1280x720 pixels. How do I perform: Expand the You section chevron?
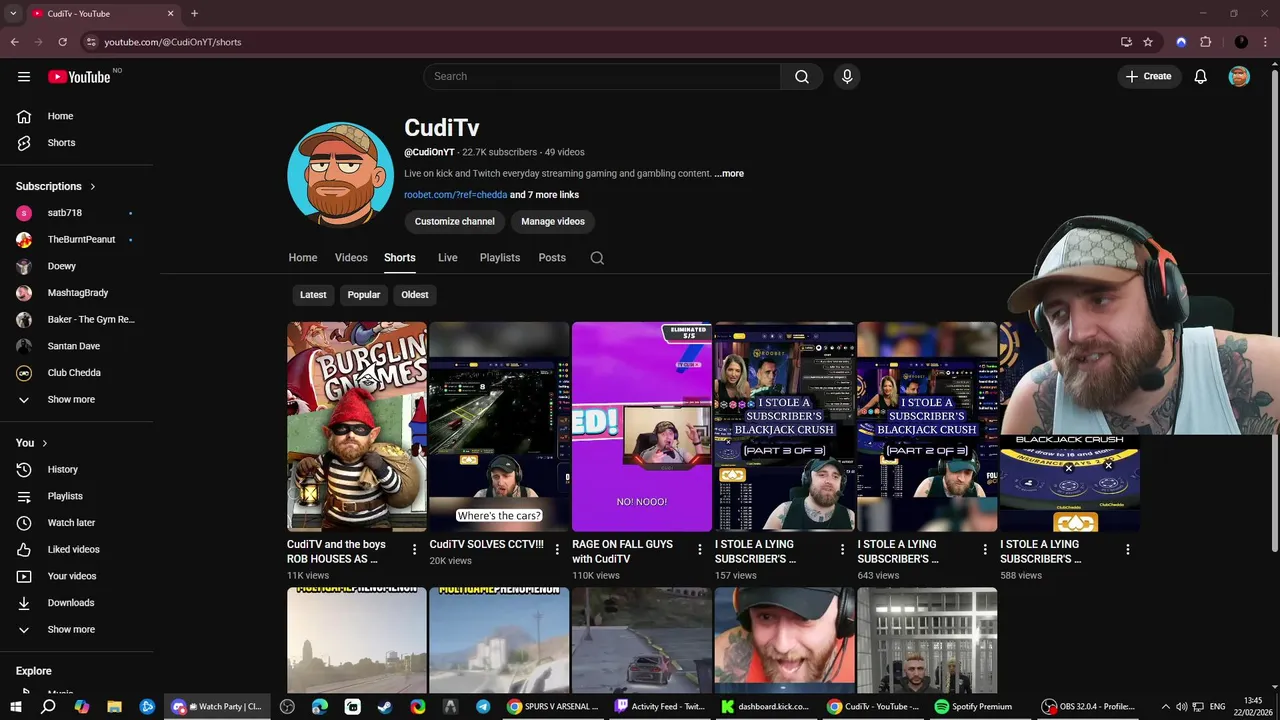(44, 443)
